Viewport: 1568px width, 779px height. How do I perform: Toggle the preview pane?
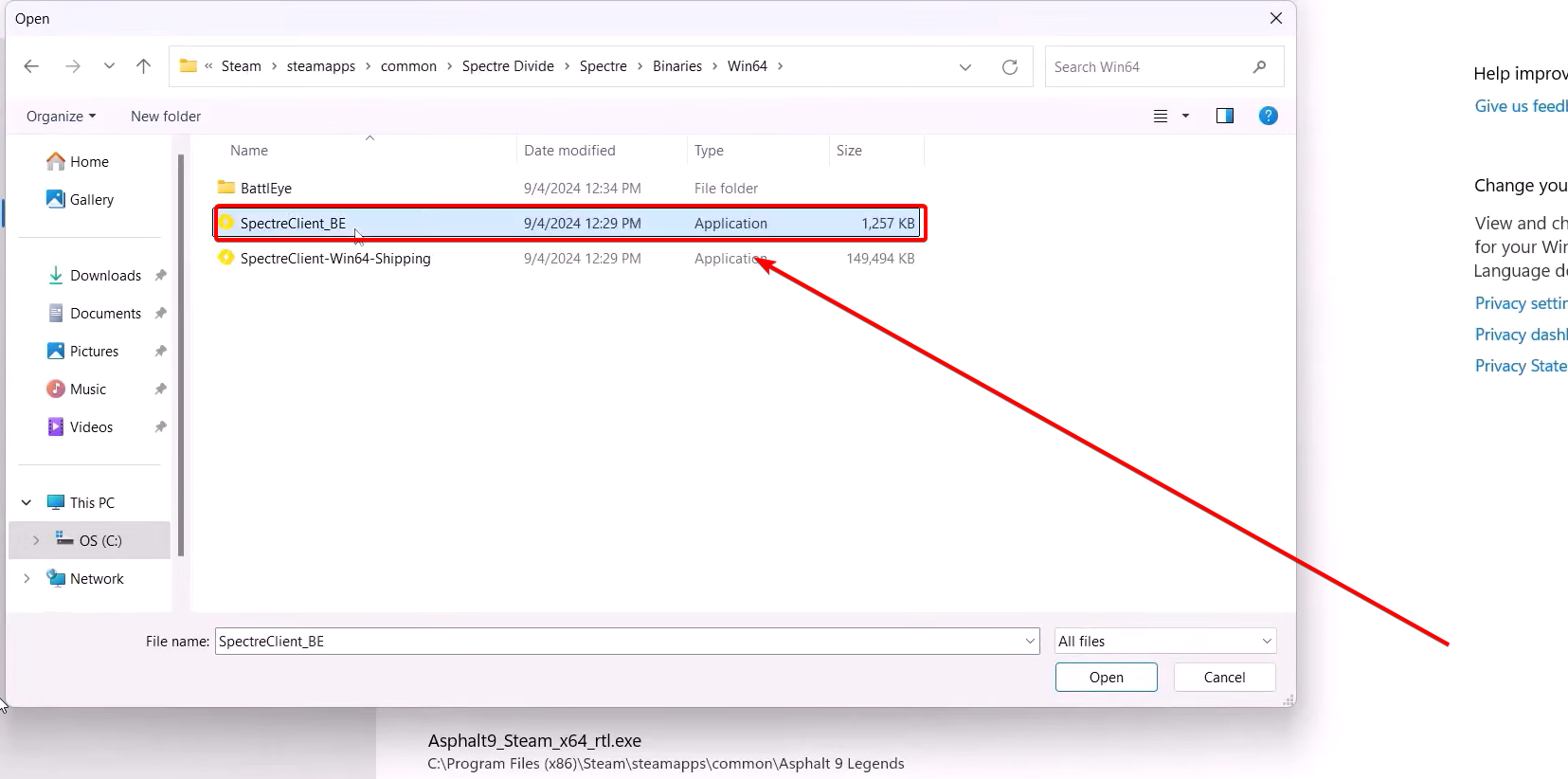pos(1225,116)
